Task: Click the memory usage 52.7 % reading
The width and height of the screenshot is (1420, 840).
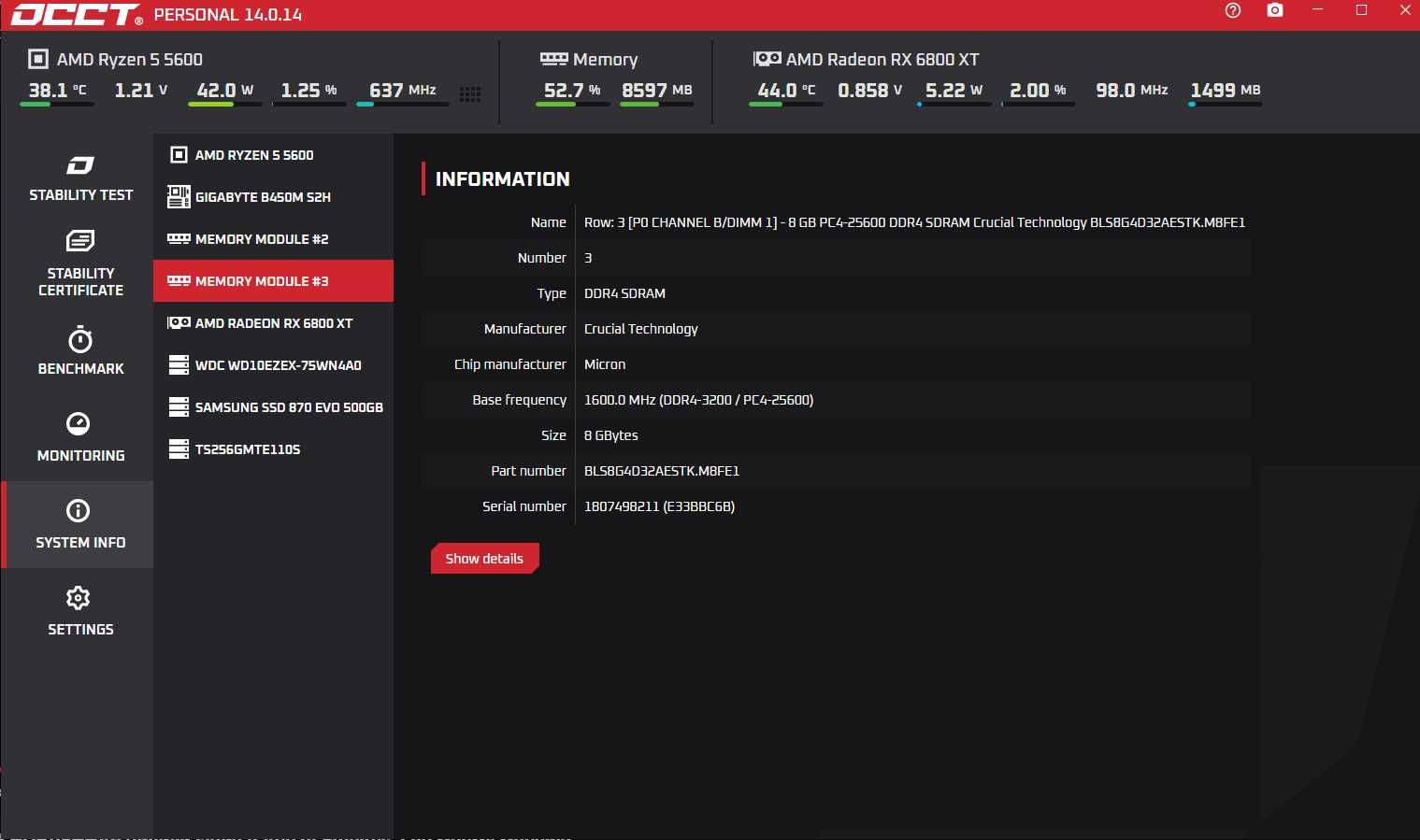Action: [x=572, y=91]
